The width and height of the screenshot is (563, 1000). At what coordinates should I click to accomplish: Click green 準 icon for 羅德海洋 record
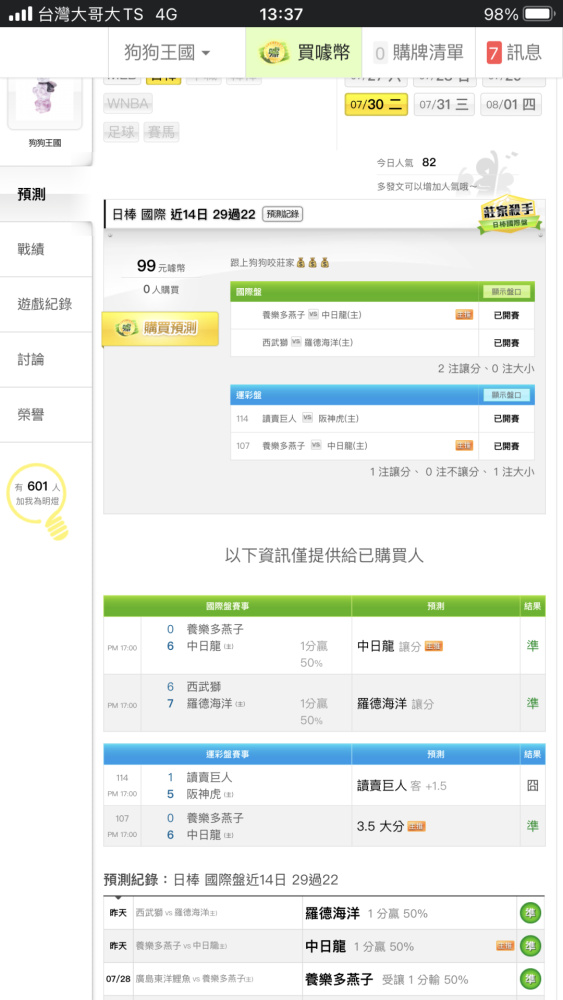[x=530, y=913]
